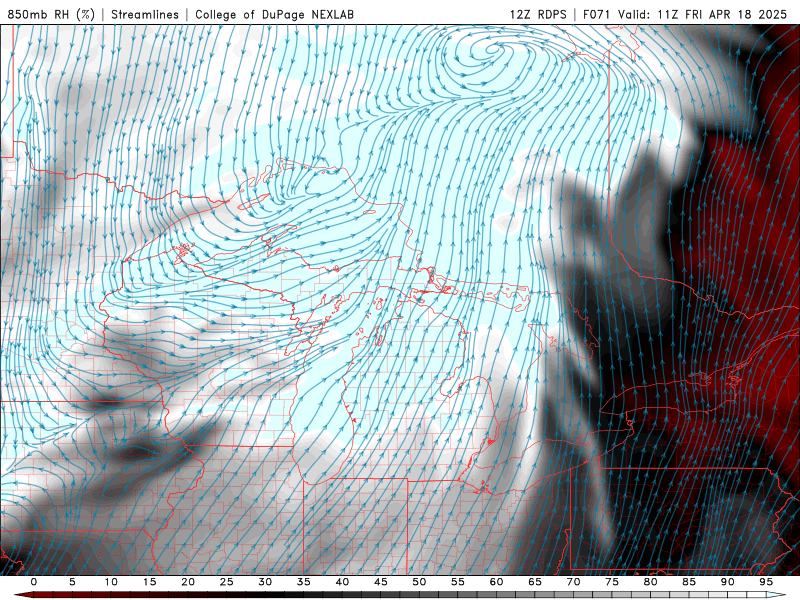Click the colorbar label '5'
This screenshot has height=600, width=800.
pos(72,582)
